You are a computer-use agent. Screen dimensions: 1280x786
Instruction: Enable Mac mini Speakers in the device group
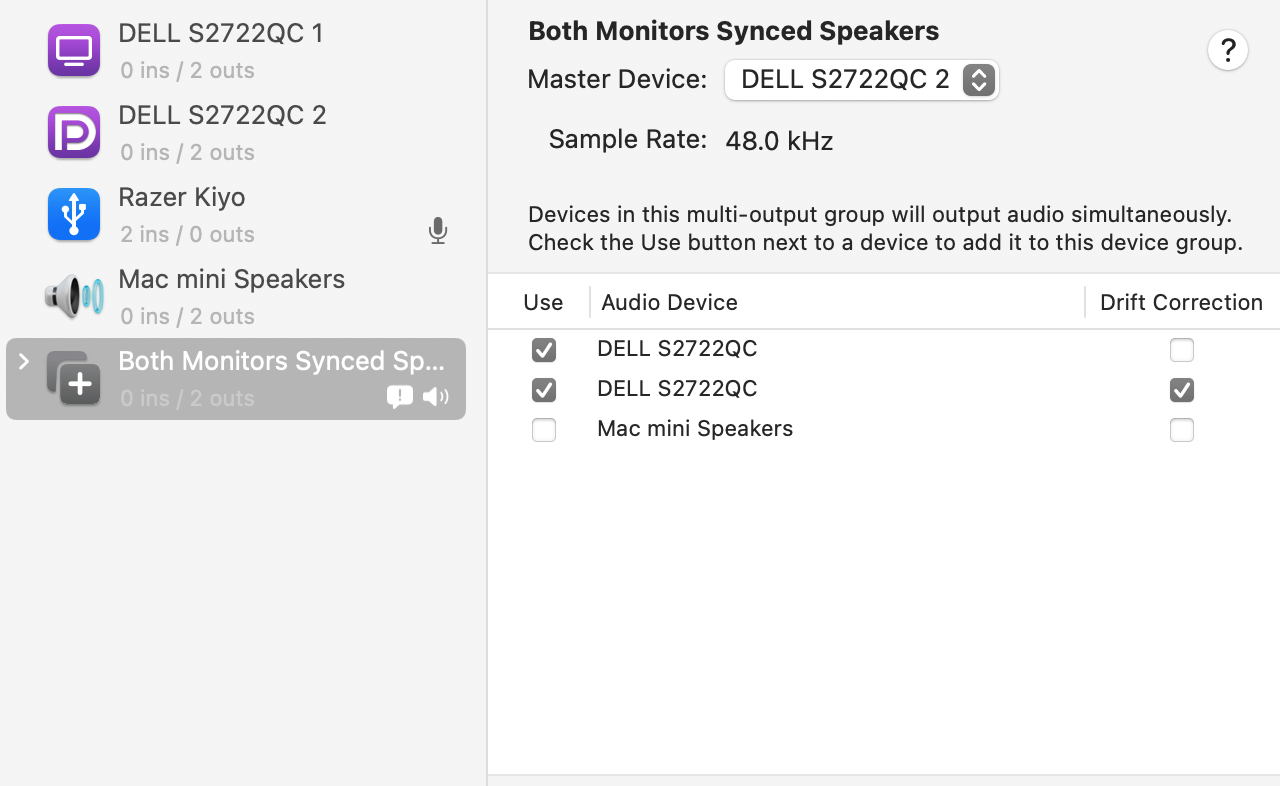(x=544, y=430)
